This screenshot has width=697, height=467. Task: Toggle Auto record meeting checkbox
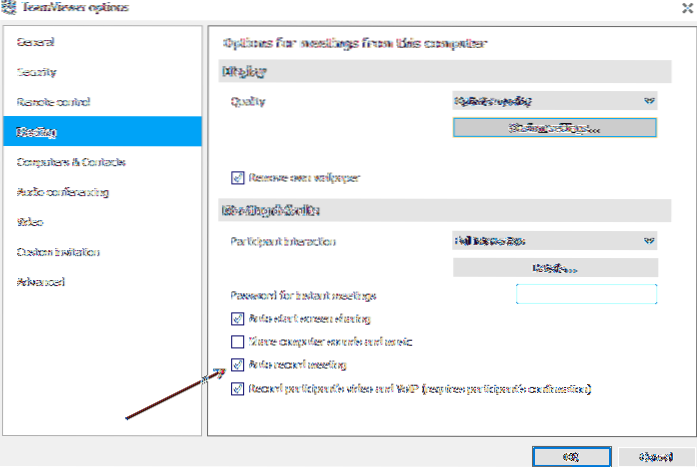237,365
